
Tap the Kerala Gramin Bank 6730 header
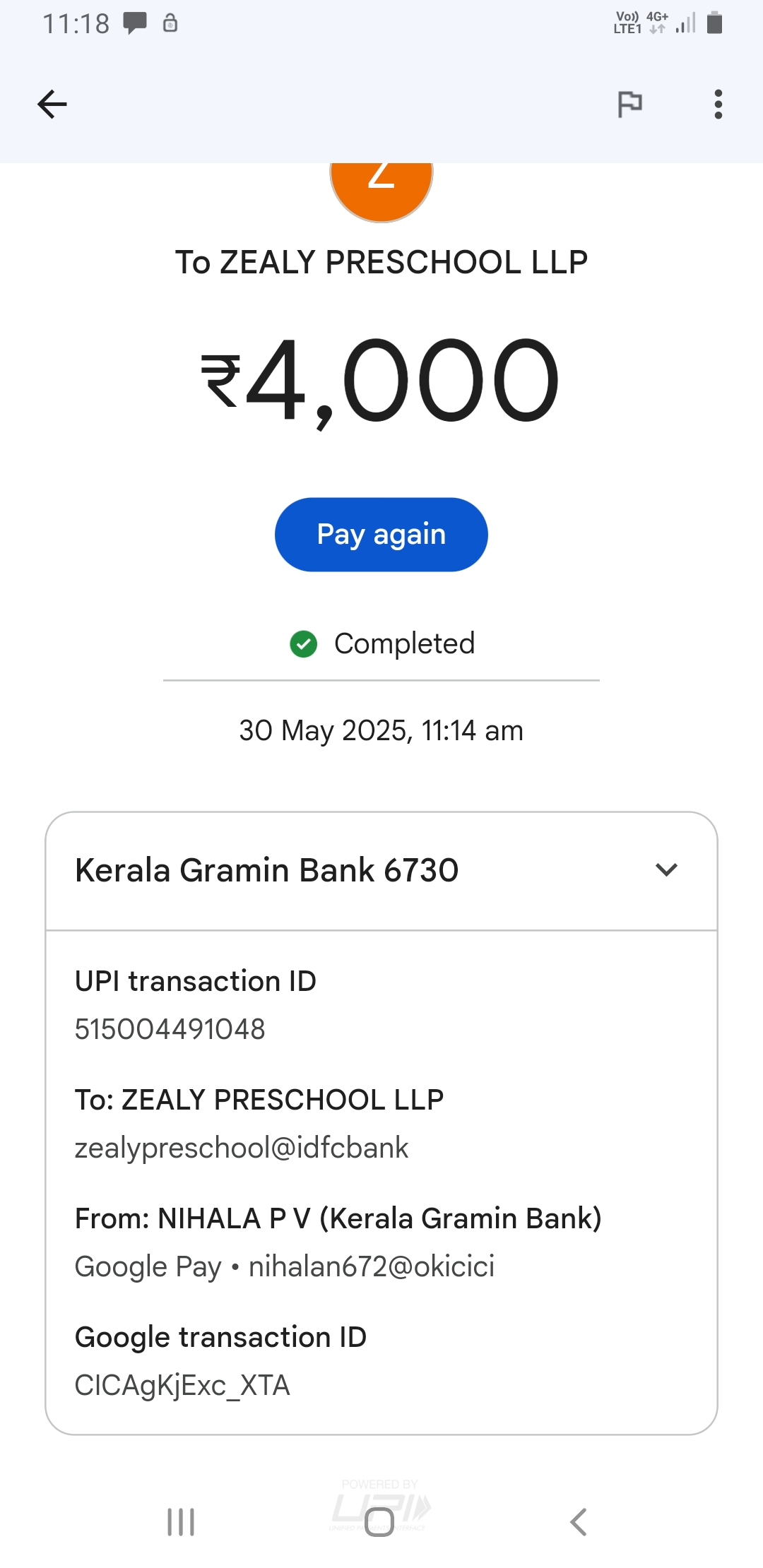pyautogui.click(x=267, y=870)
